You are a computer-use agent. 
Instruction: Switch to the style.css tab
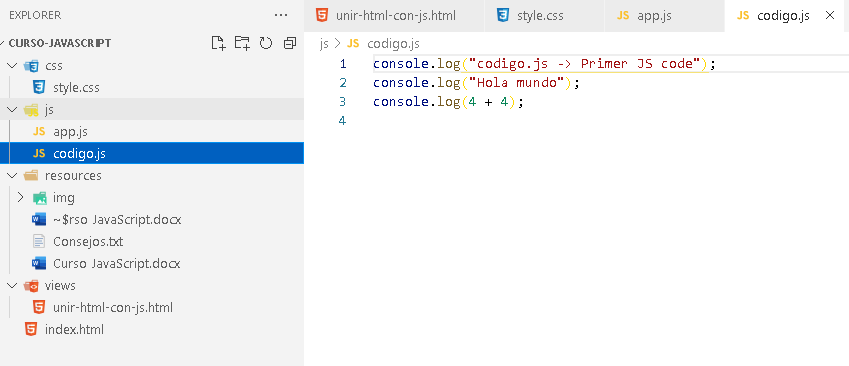tap(544, 16)
